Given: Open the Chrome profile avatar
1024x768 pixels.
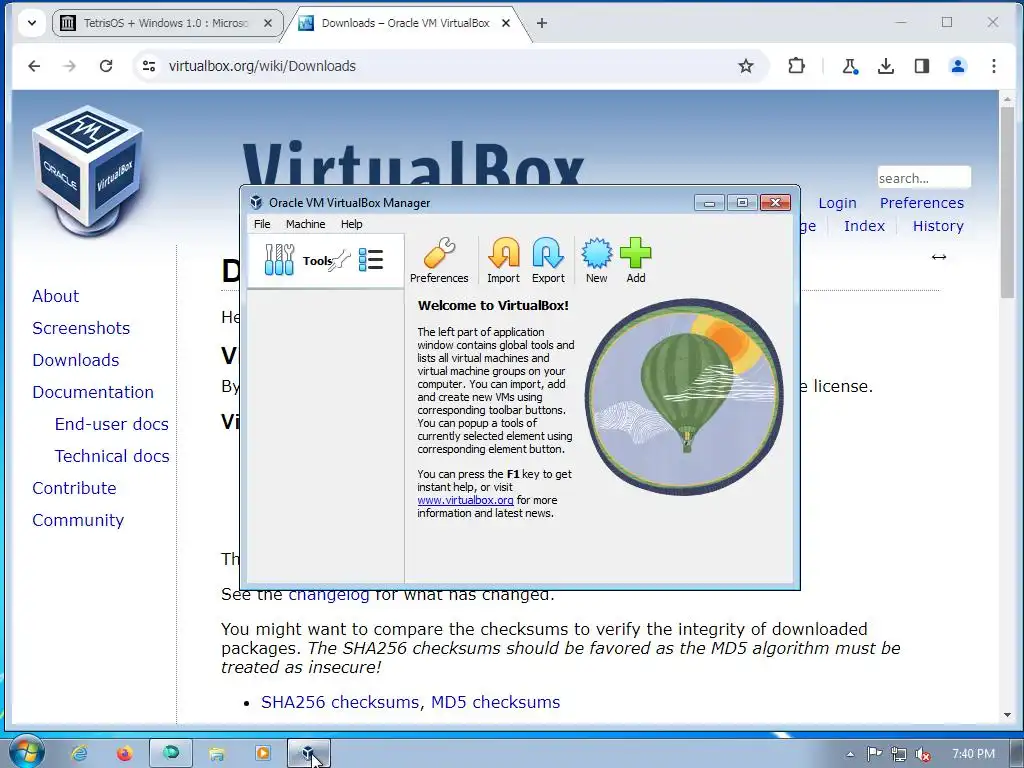Looking at the screenshot, I should click(958, 66).
